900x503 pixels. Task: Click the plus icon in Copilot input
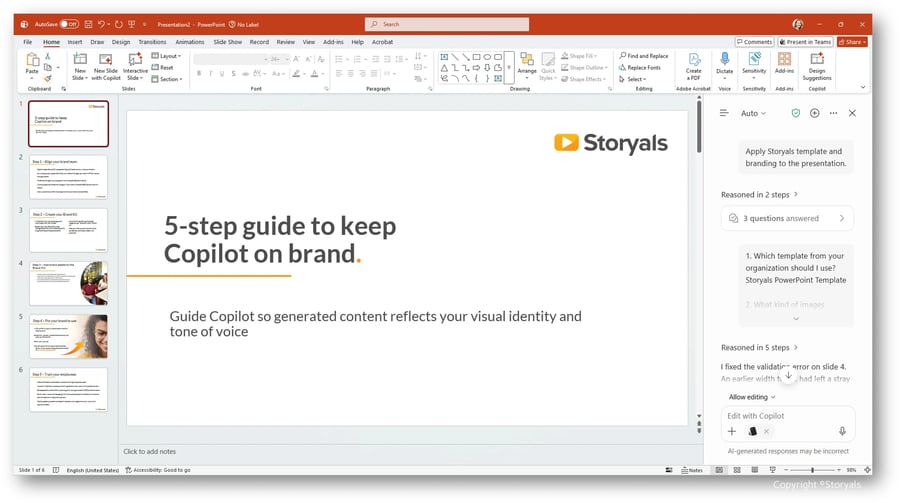tap(731, 431)
